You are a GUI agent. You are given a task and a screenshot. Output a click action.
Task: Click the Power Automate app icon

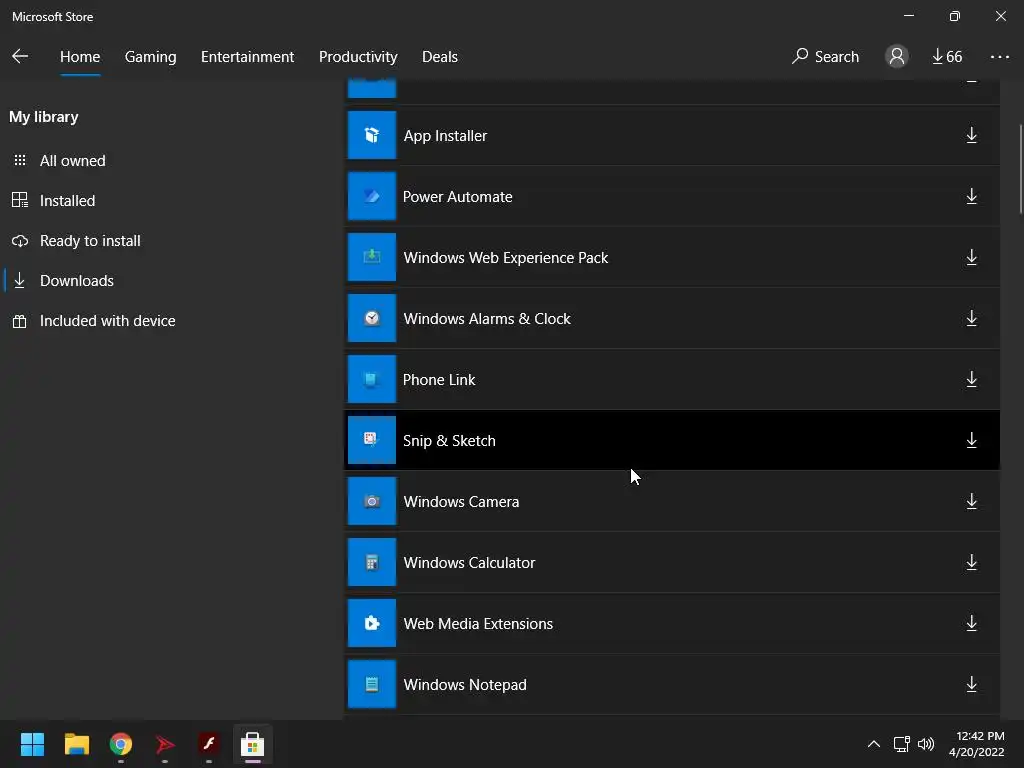coord(372,196)
